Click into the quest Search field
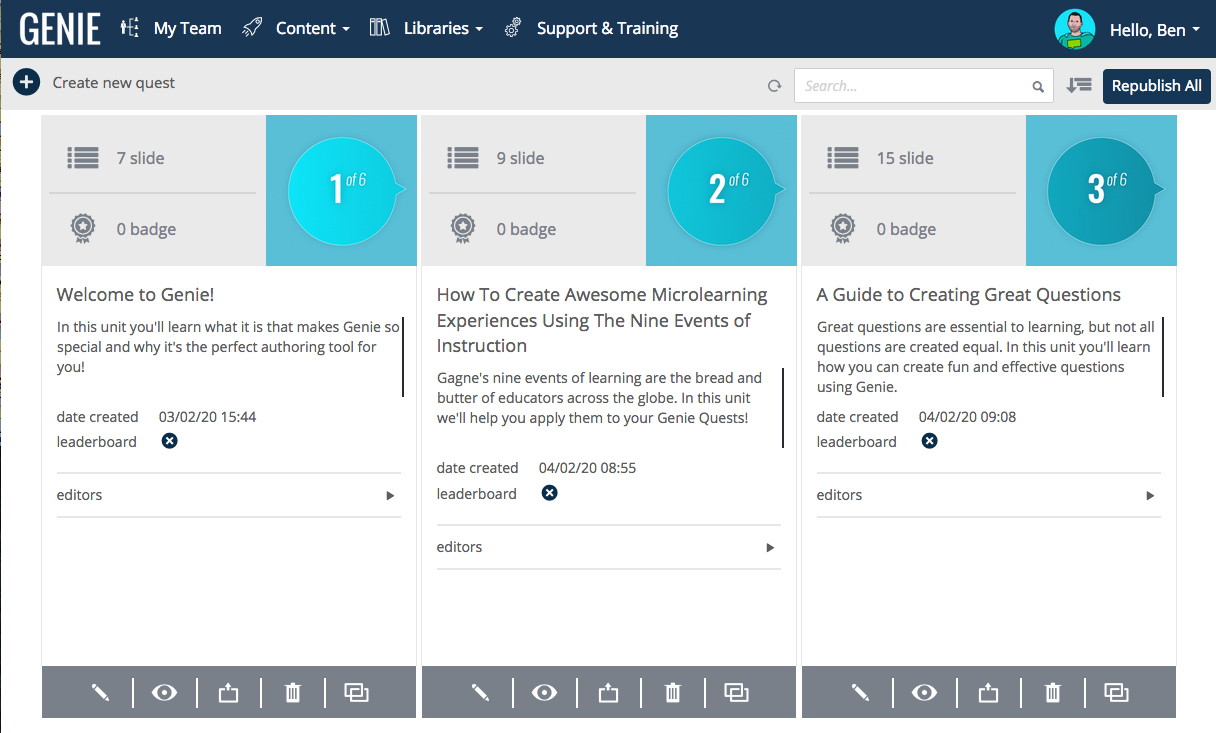The width and height of the screenshot is (1216, 733). 915,86
